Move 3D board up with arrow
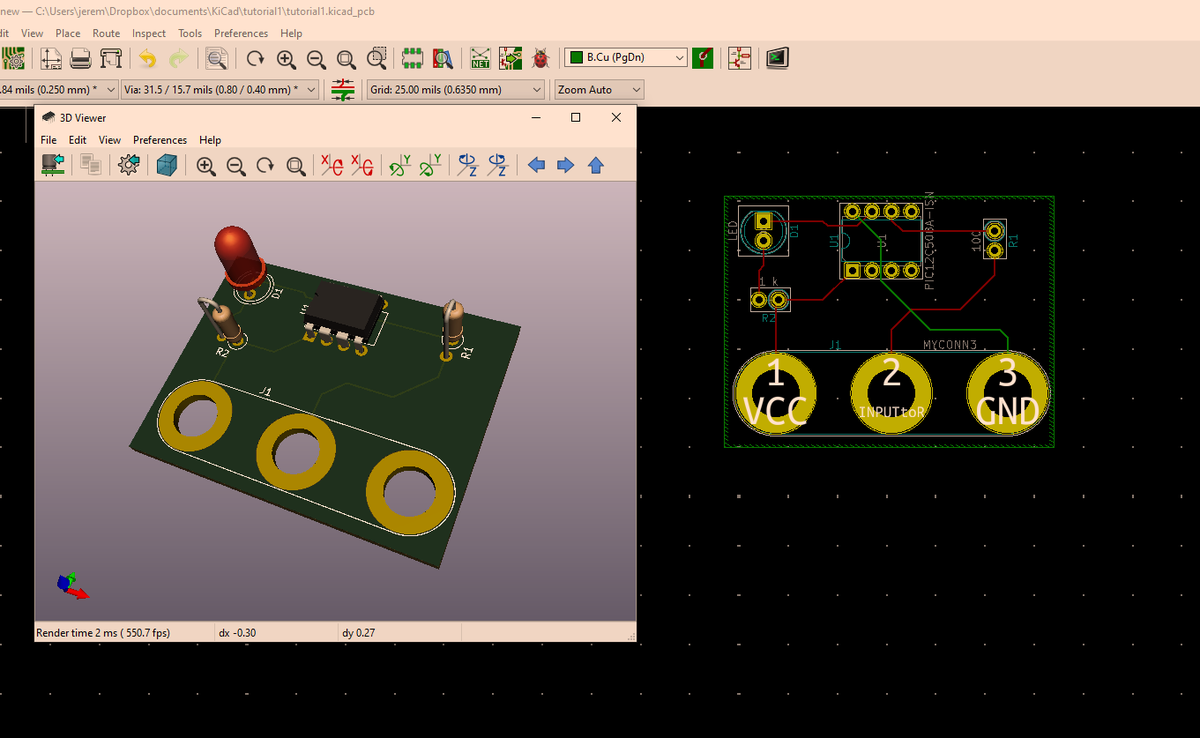 (x=596, y=166)
